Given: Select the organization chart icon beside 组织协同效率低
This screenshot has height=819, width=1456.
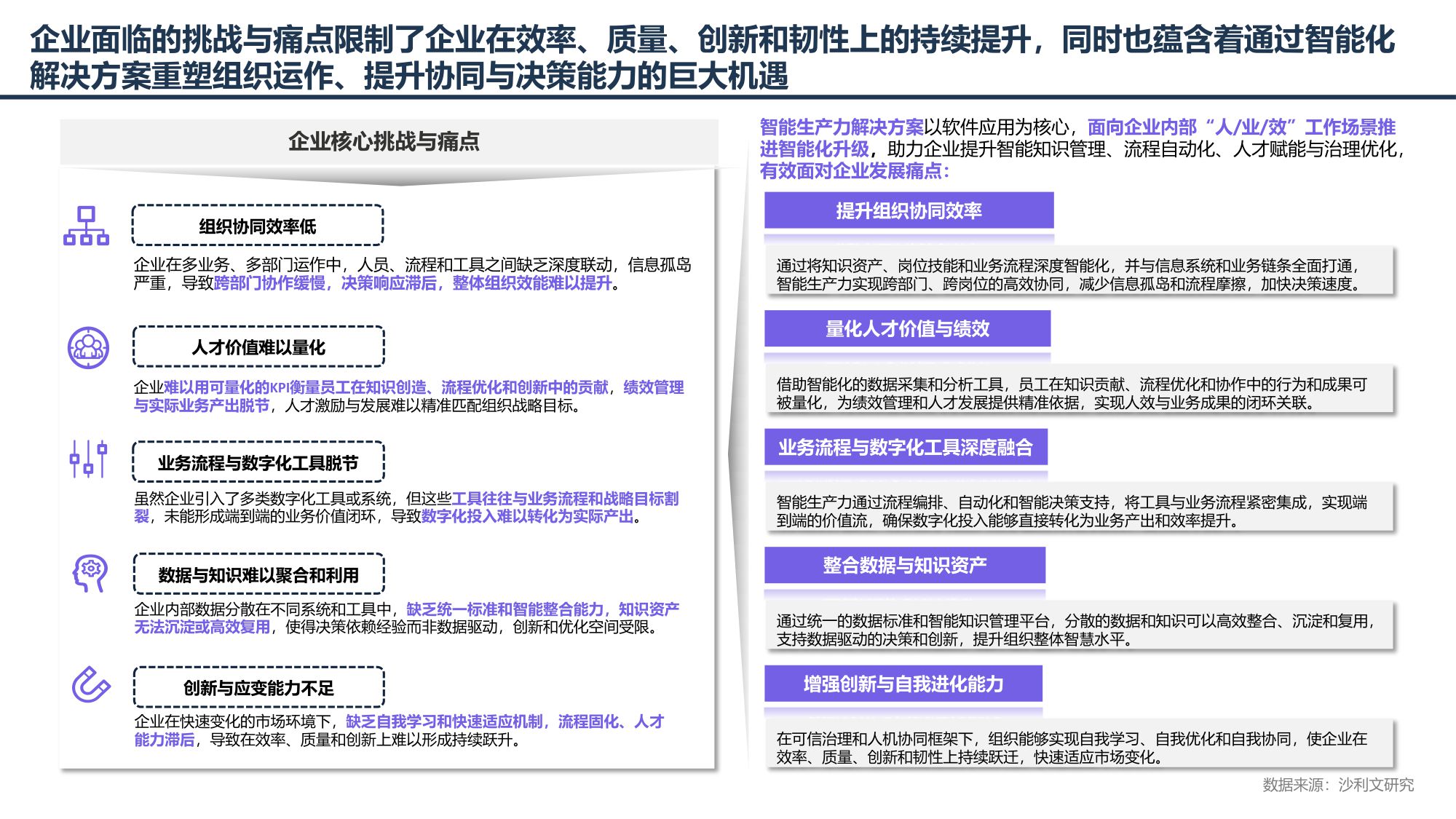Looking at the screenshot, I should pyautogui.click(x=87, y=227).
